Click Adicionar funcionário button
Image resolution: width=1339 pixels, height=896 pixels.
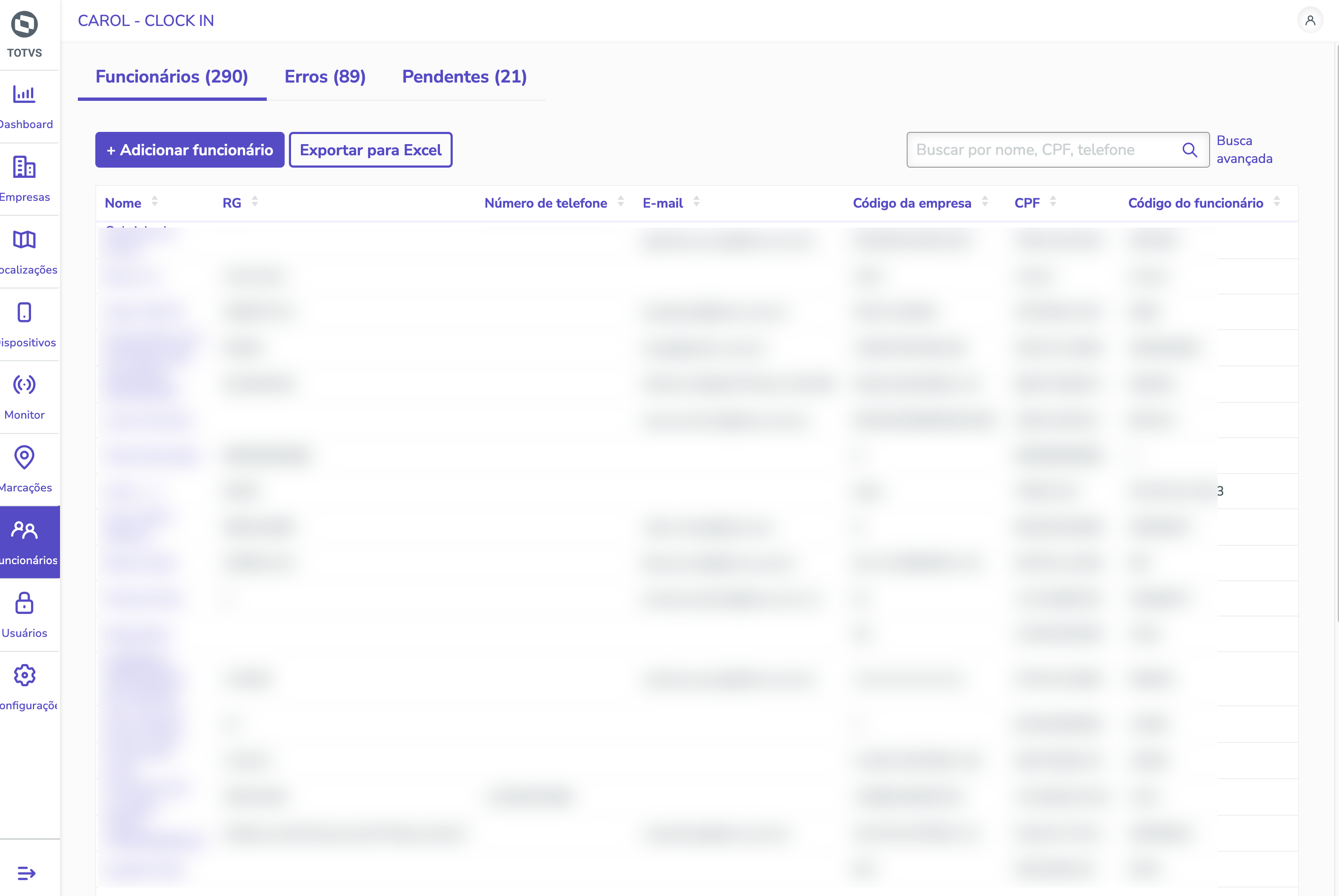[190, 150]
